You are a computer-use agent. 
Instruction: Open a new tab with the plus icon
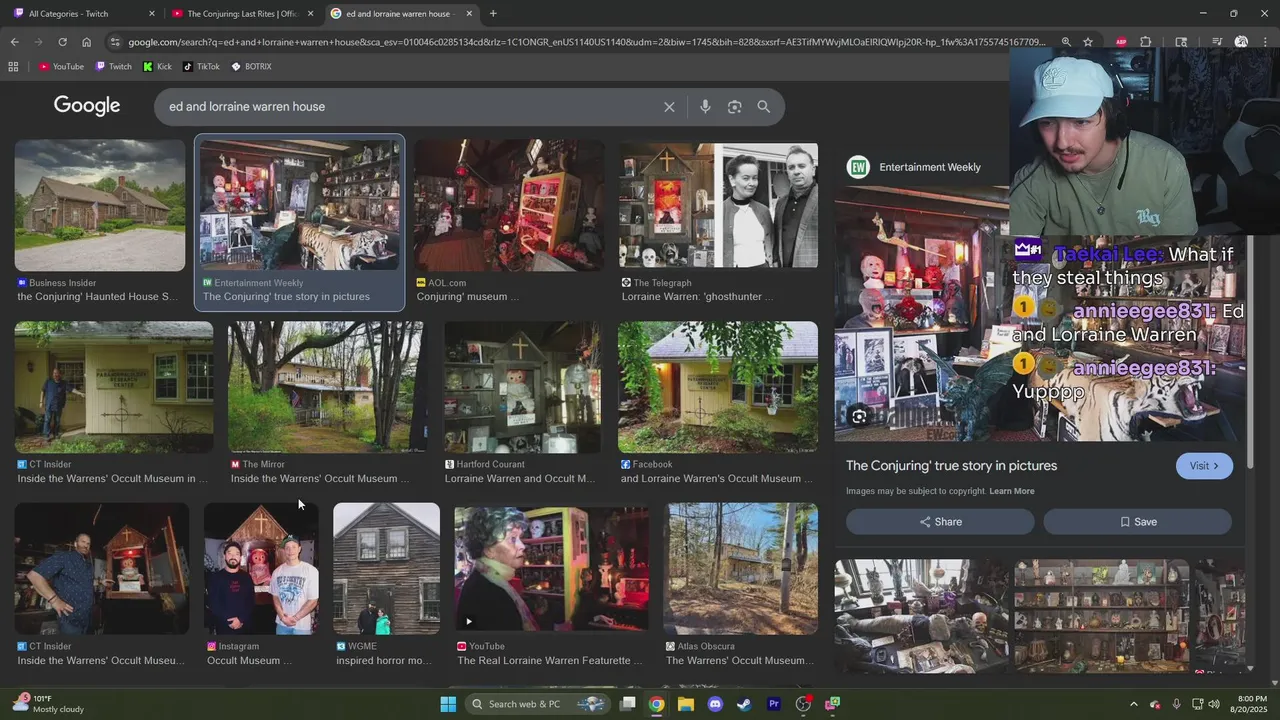(x=493, y=14)
